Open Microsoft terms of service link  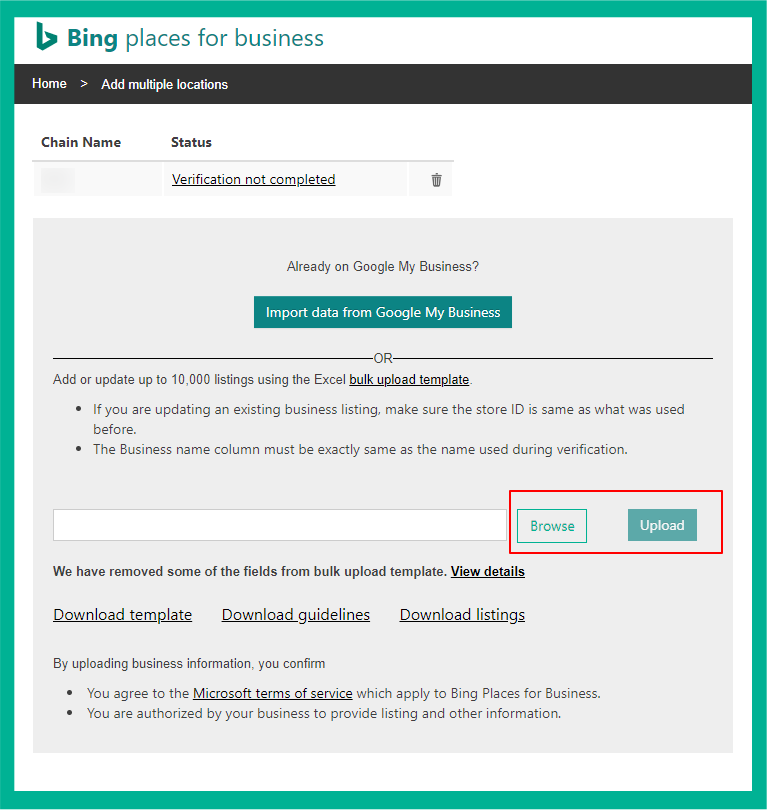pyautogui.click(x=273, y=693)
